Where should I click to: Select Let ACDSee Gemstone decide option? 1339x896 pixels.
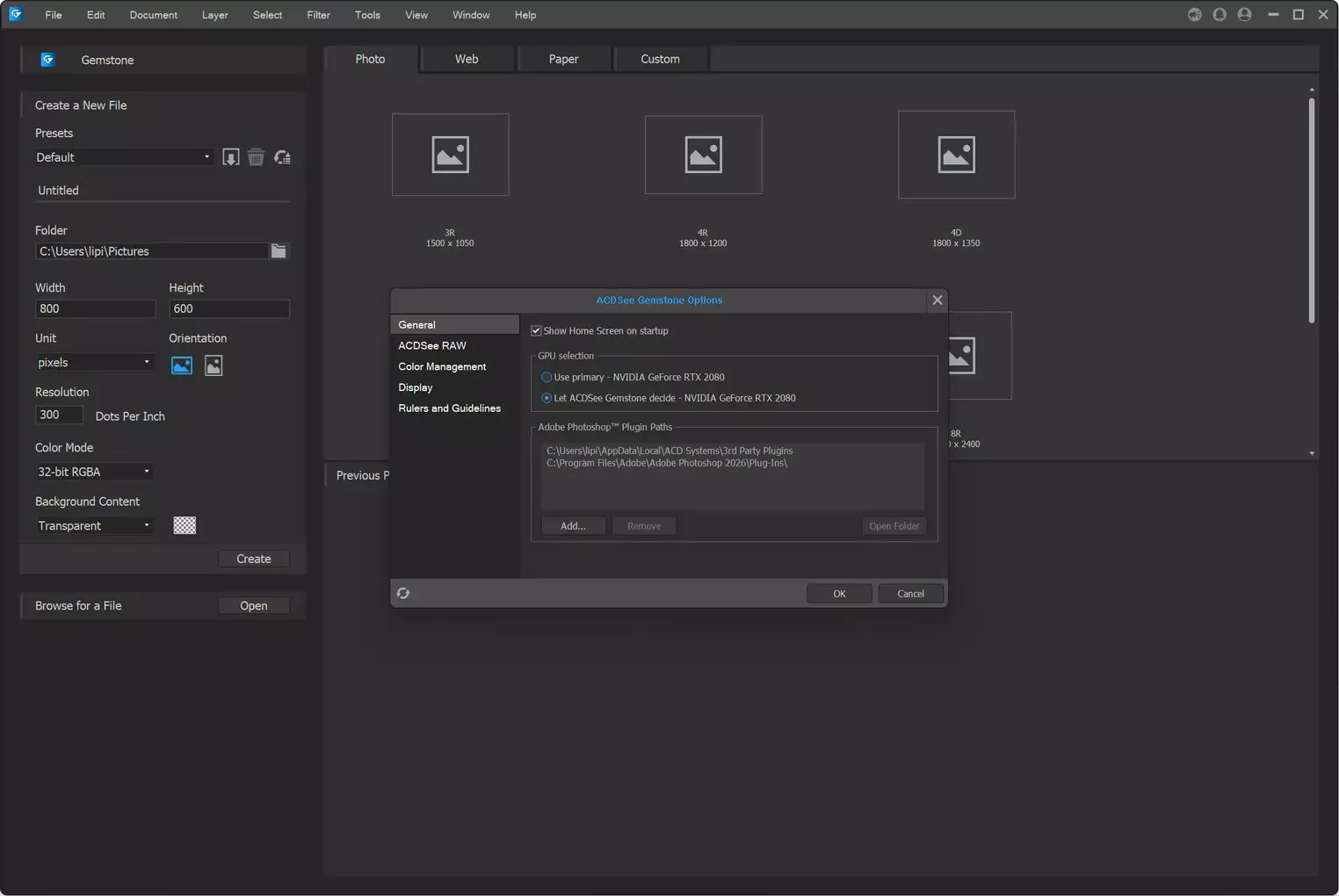546,399
